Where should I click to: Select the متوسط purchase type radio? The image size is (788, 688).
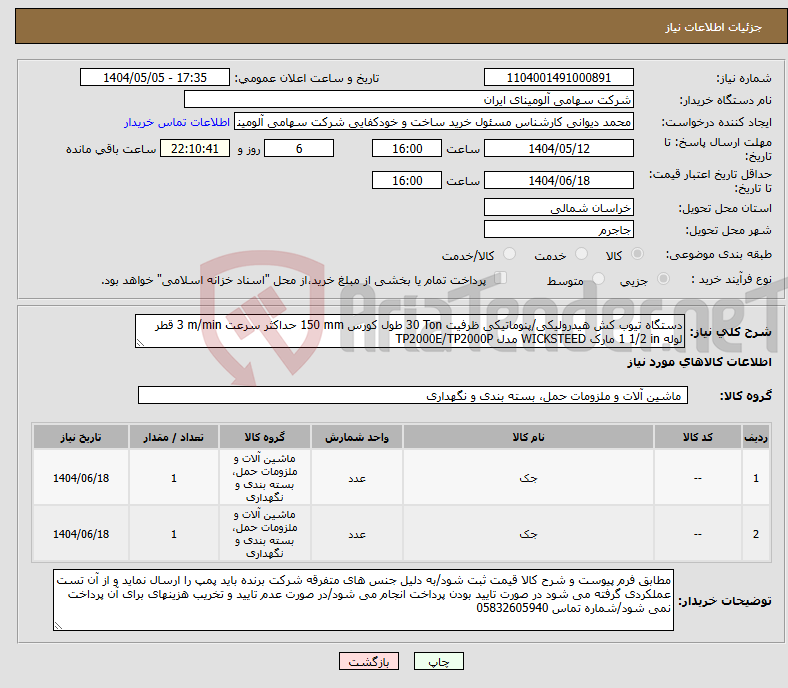[599, 279]
